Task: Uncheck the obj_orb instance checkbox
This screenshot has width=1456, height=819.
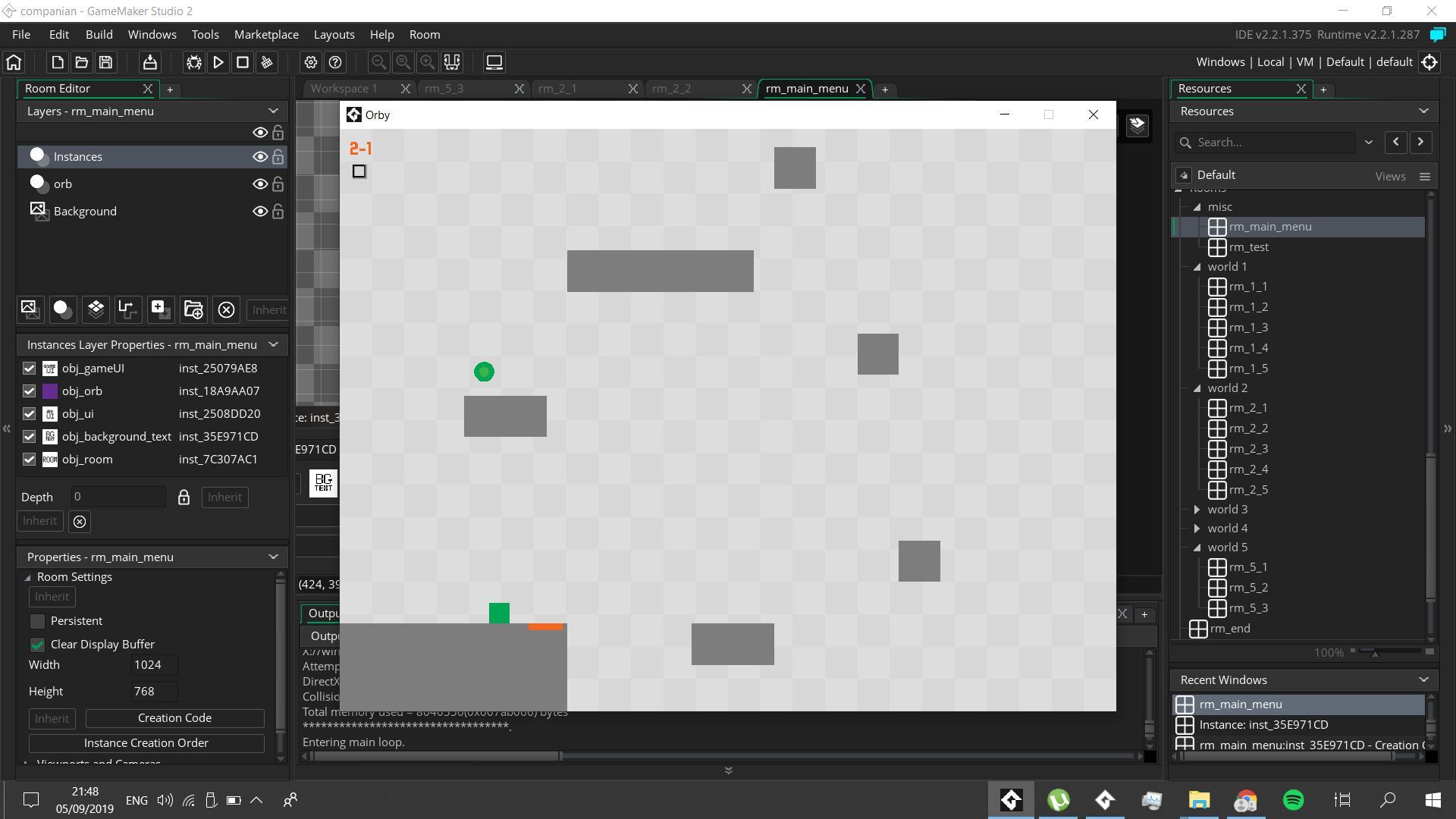Action: tap(29, 391)
